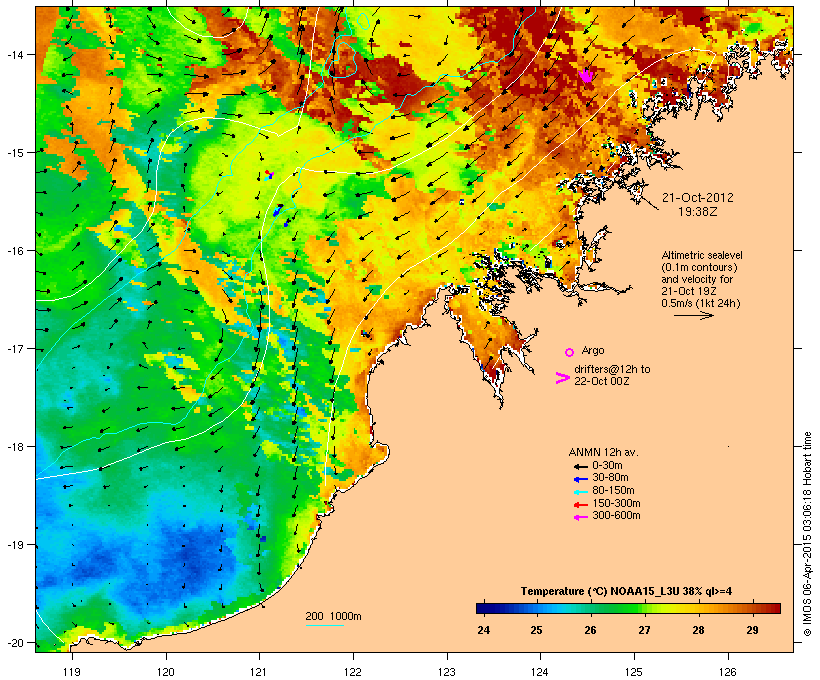Click the longitude axis label 125
The width and height of the screenshot is (820, 680).
(634, 672)
